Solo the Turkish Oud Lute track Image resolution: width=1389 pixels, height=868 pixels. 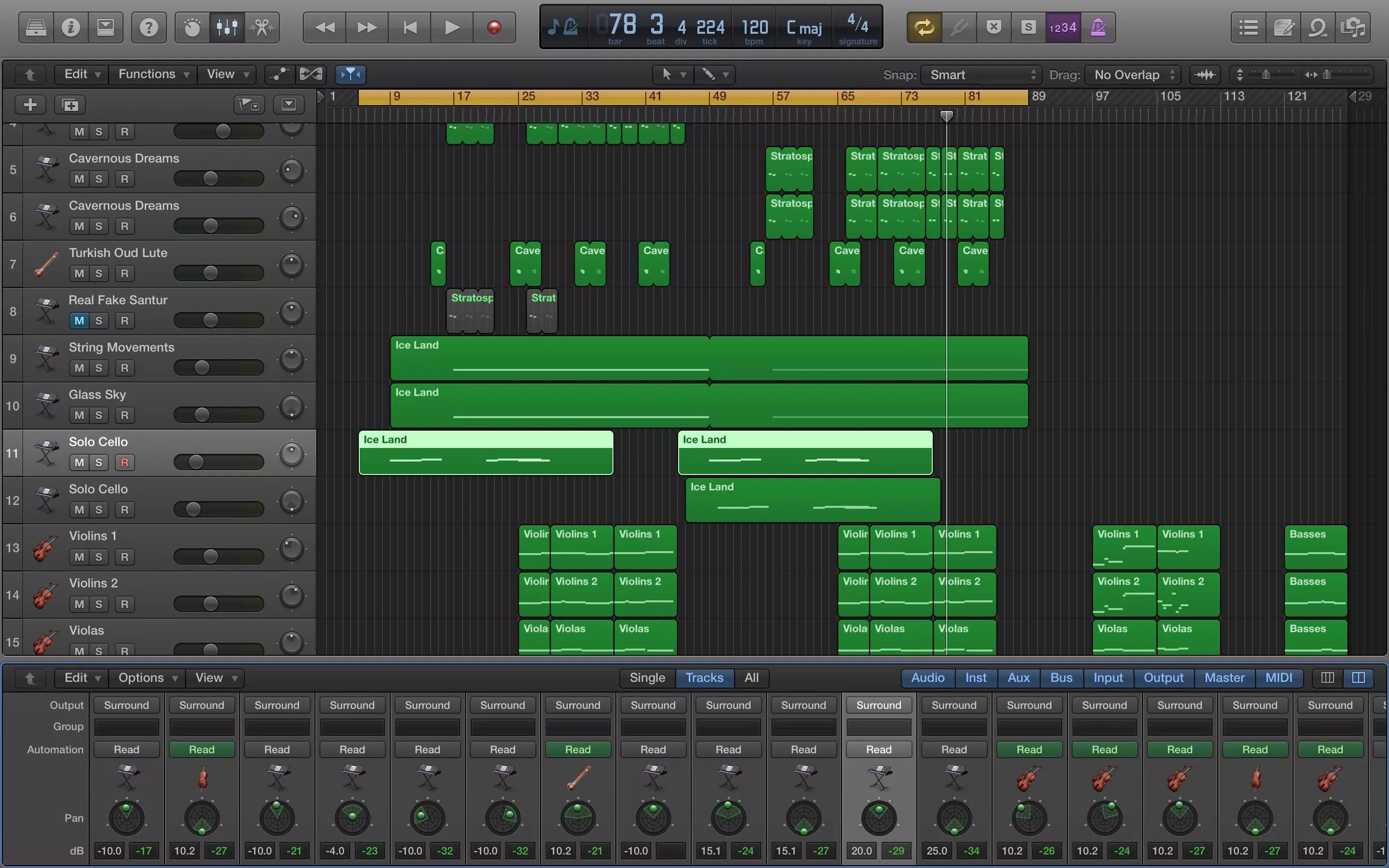click(99, 273)
